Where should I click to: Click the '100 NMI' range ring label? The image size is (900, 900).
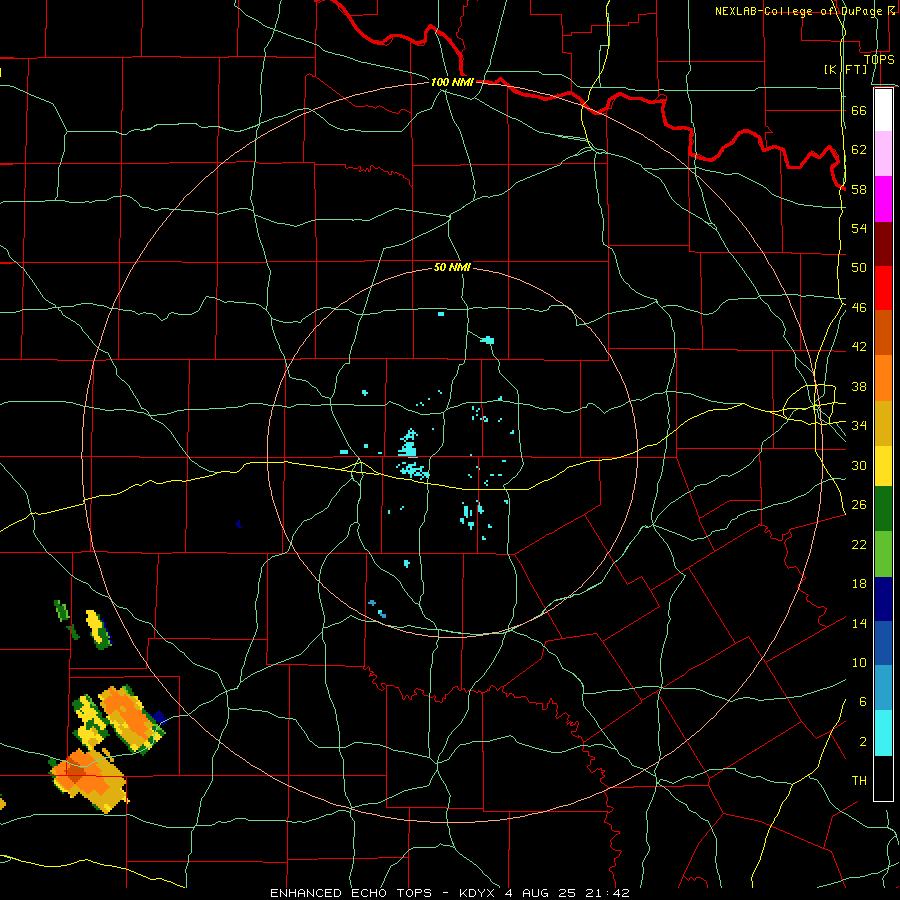coord(452,82)
